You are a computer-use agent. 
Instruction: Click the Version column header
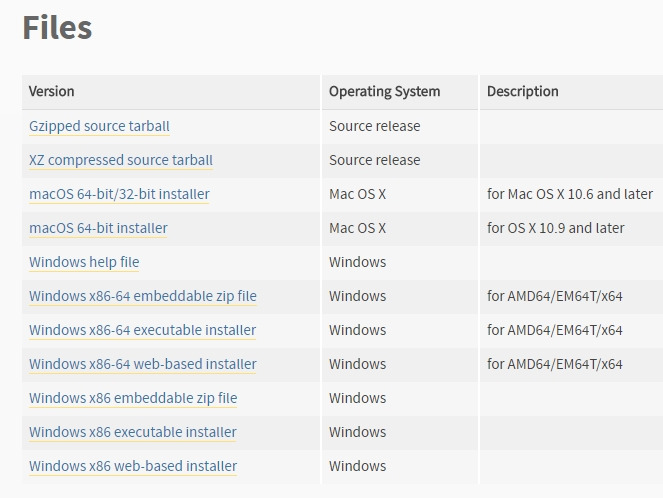[52, 91]
